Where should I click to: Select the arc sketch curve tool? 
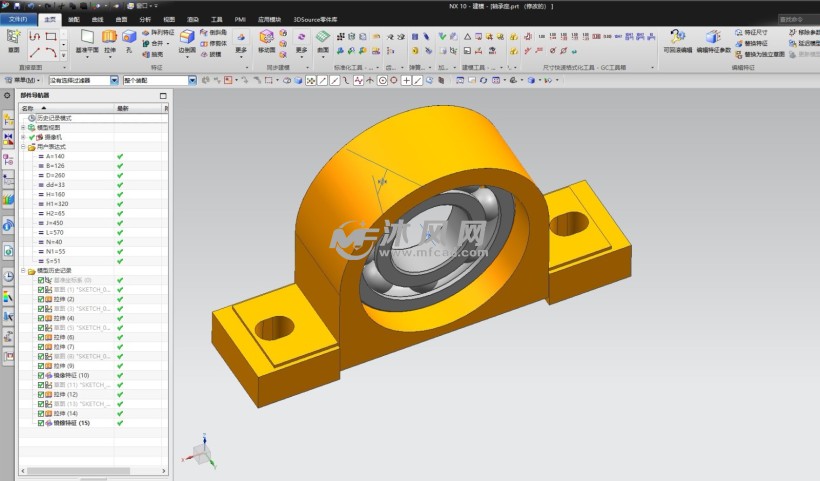tap(51, 52)
